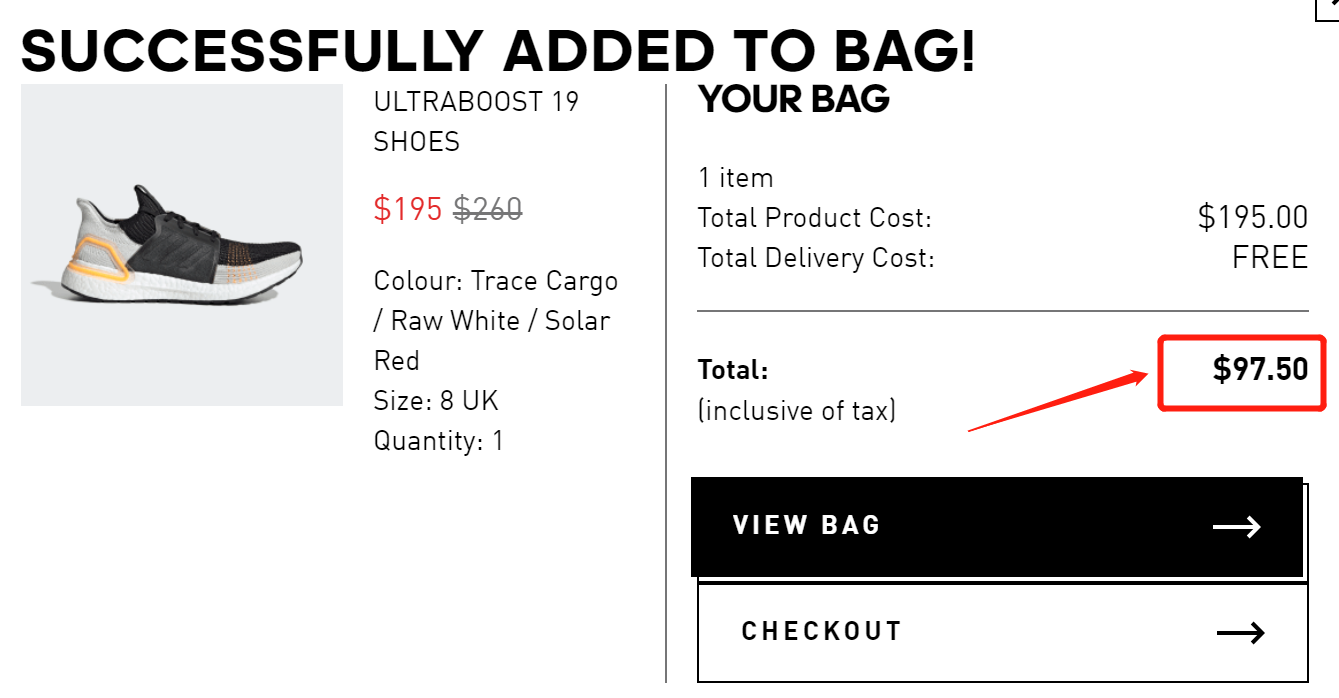This screenshot has height=698, width=1339.
Task: Click the $195.00 total product cost value
Action: (1252, 217)
